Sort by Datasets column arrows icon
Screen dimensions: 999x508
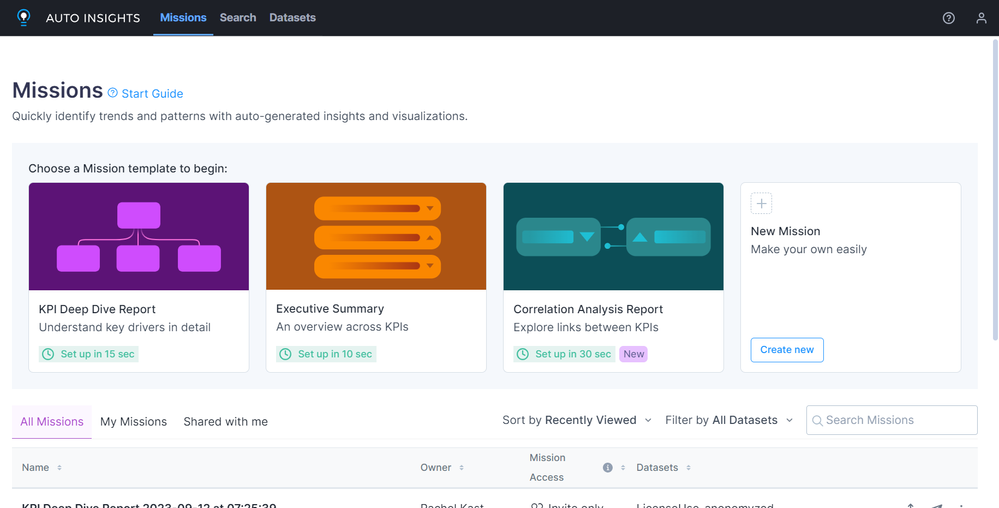tap(688, 468)
